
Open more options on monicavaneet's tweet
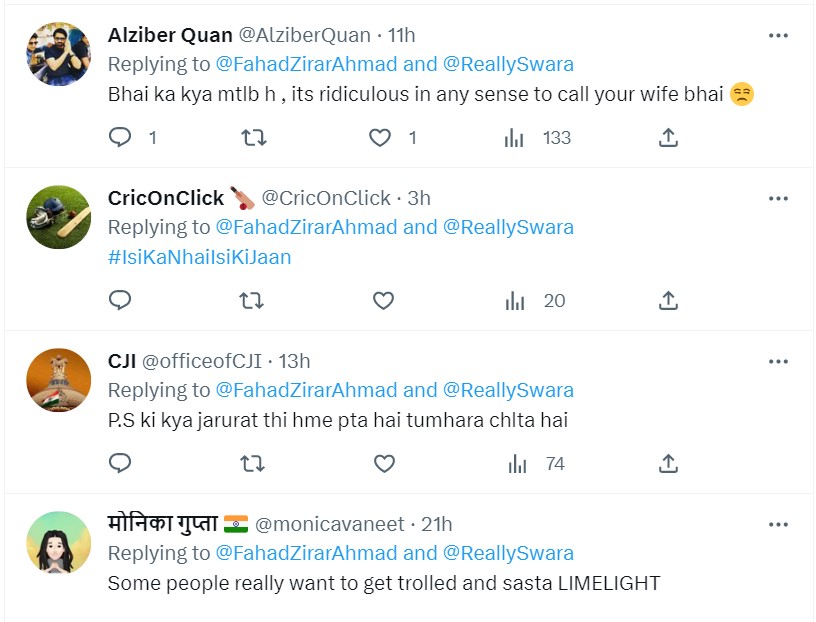point(778,524)
